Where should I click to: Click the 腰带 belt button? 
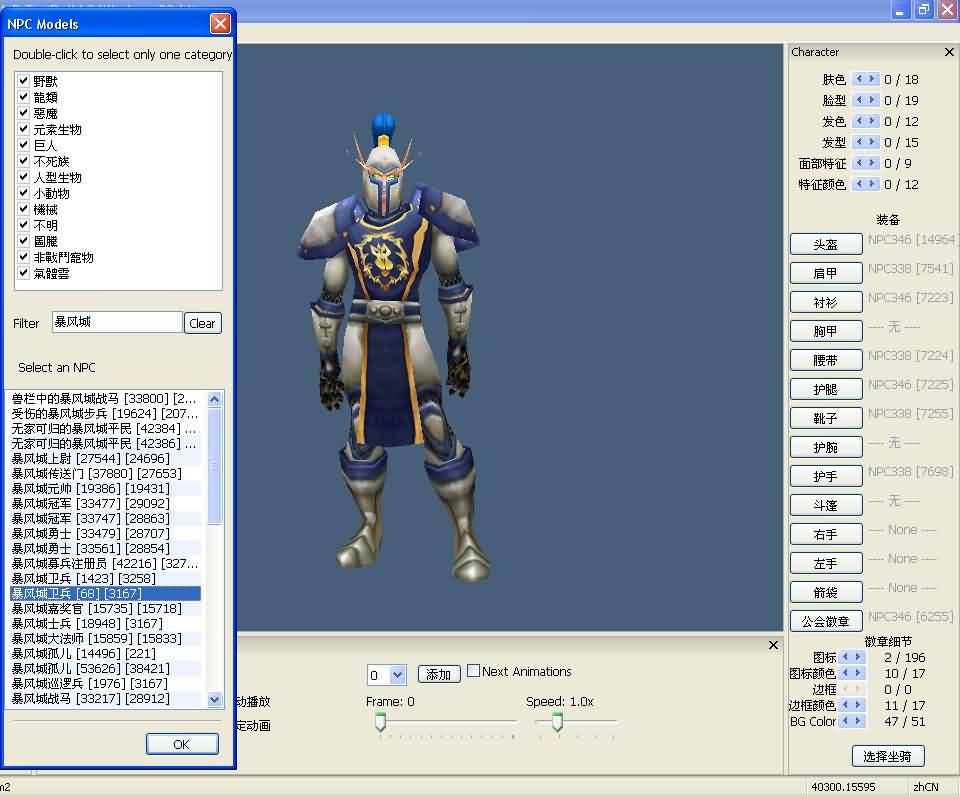point(826,360)
